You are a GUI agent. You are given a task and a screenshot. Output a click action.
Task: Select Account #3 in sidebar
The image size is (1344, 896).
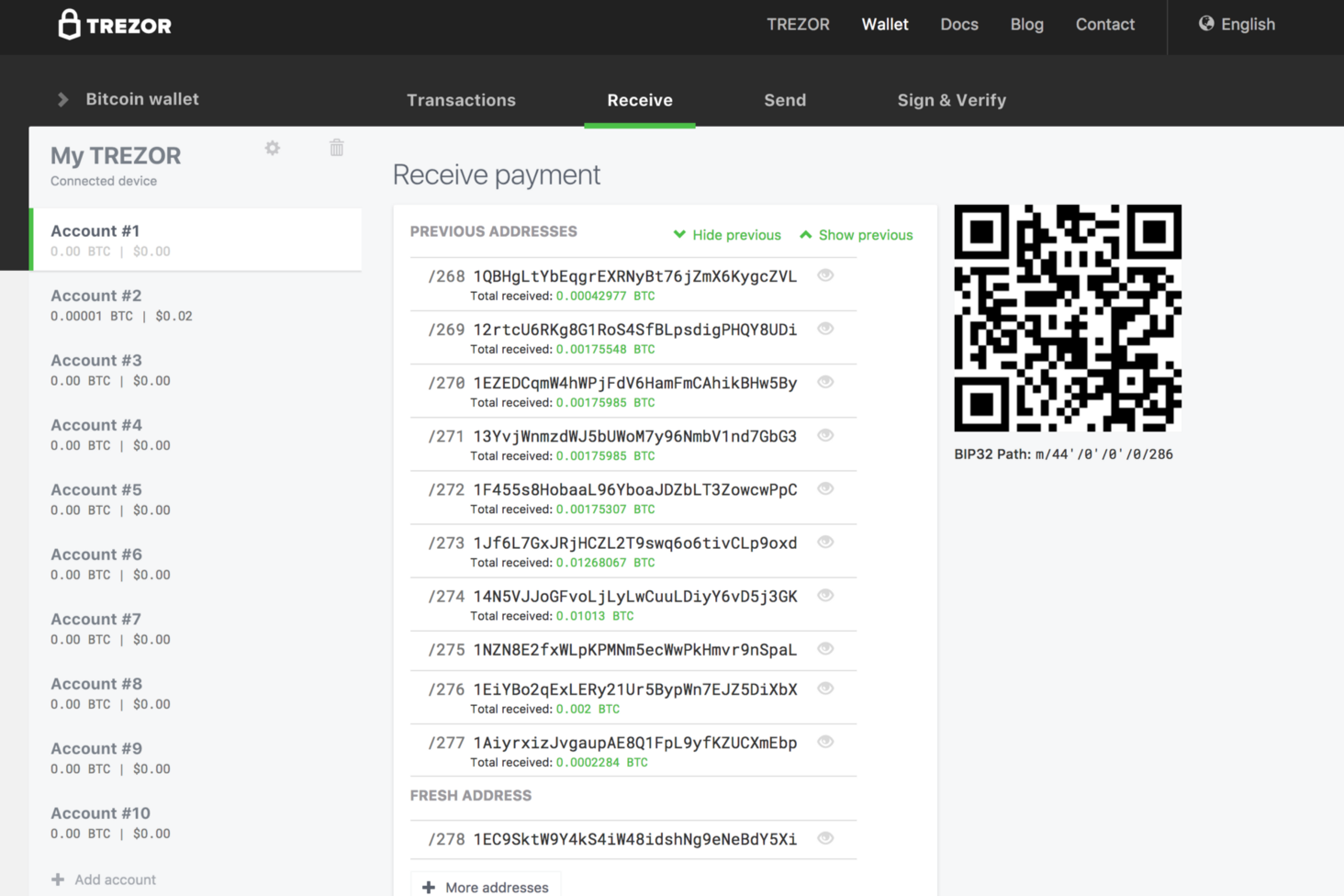coord(196,369)
